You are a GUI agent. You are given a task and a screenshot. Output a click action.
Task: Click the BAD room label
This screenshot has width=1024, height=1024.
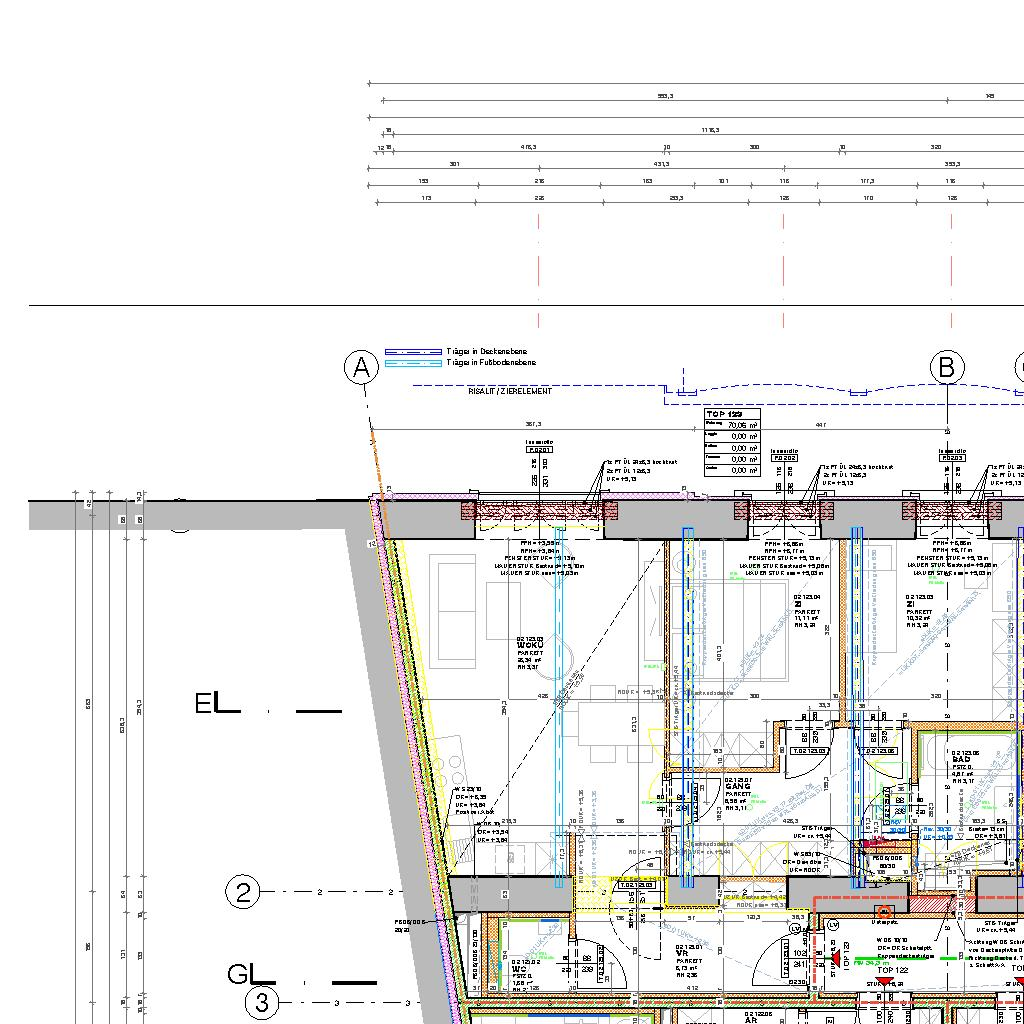(961, 760)
